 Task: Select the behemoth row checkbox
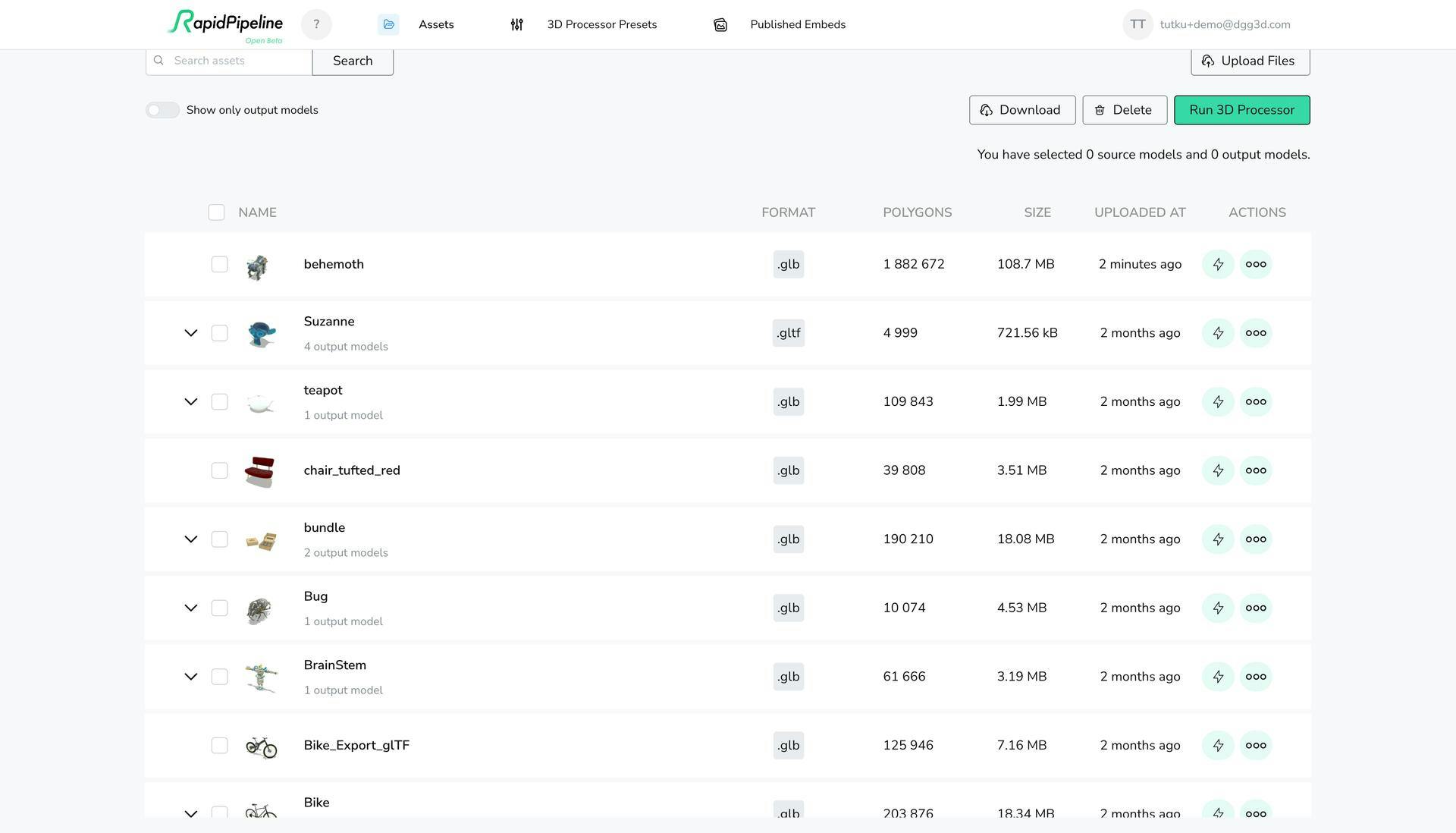click(219, 264)
